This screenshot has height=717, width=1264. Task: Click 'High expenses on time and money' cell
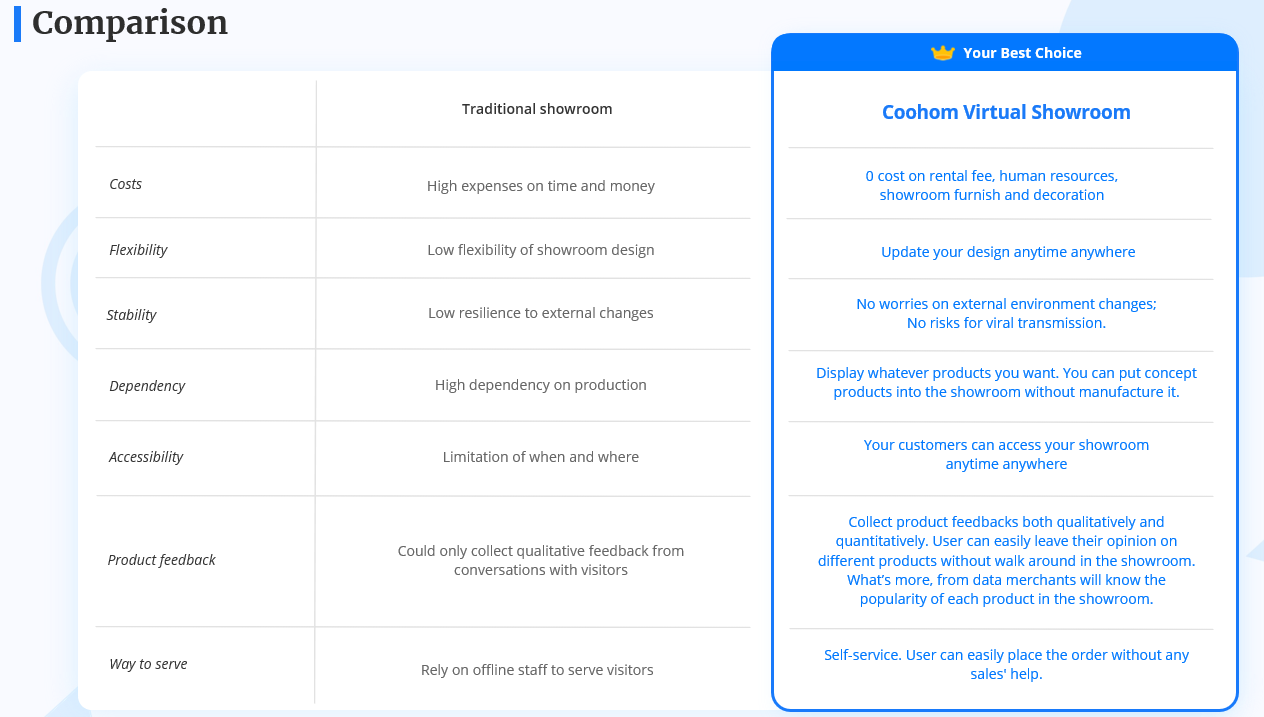click(x=541, y=186)
